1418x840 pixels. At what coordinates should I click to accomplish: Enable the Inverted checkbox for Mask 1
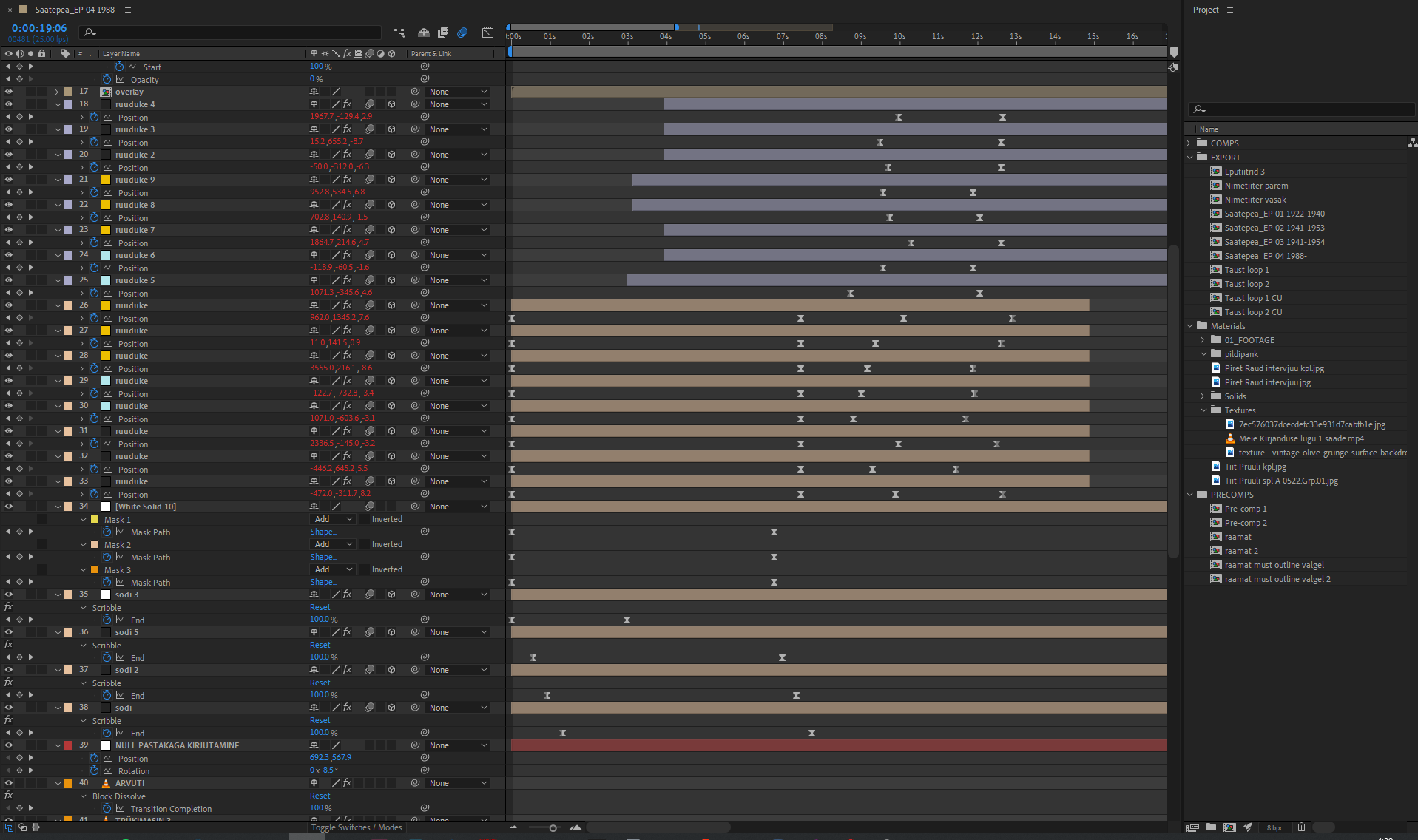(x=365, y=519)
